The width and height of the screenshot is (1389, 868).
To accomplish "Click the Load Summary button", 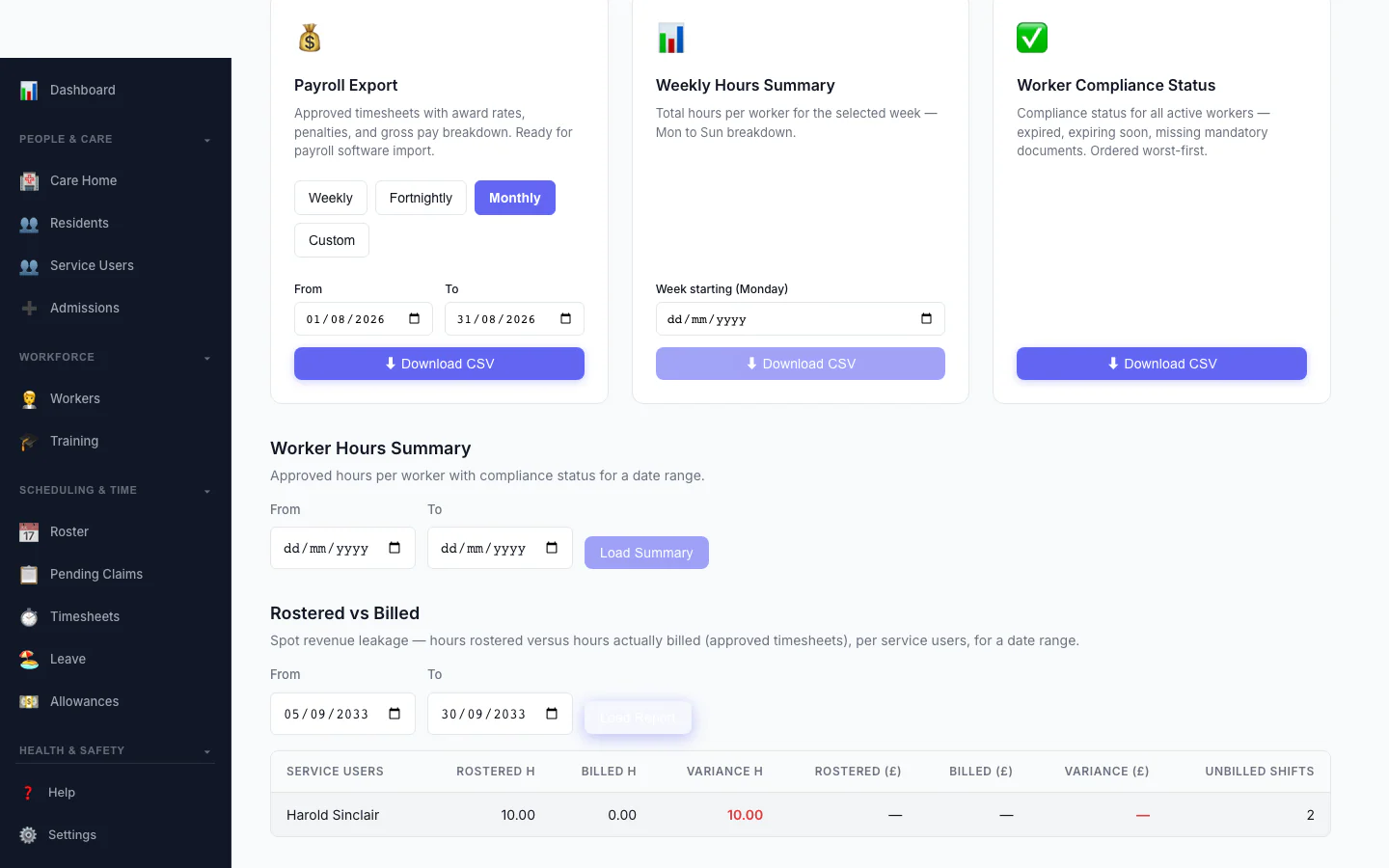I will pos(646,553).
